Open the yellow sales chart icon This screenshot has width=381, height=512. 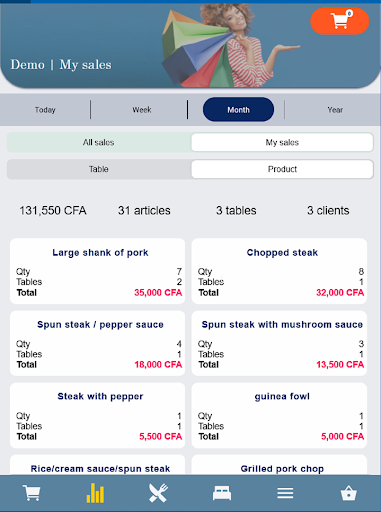(x=95, y=493)
